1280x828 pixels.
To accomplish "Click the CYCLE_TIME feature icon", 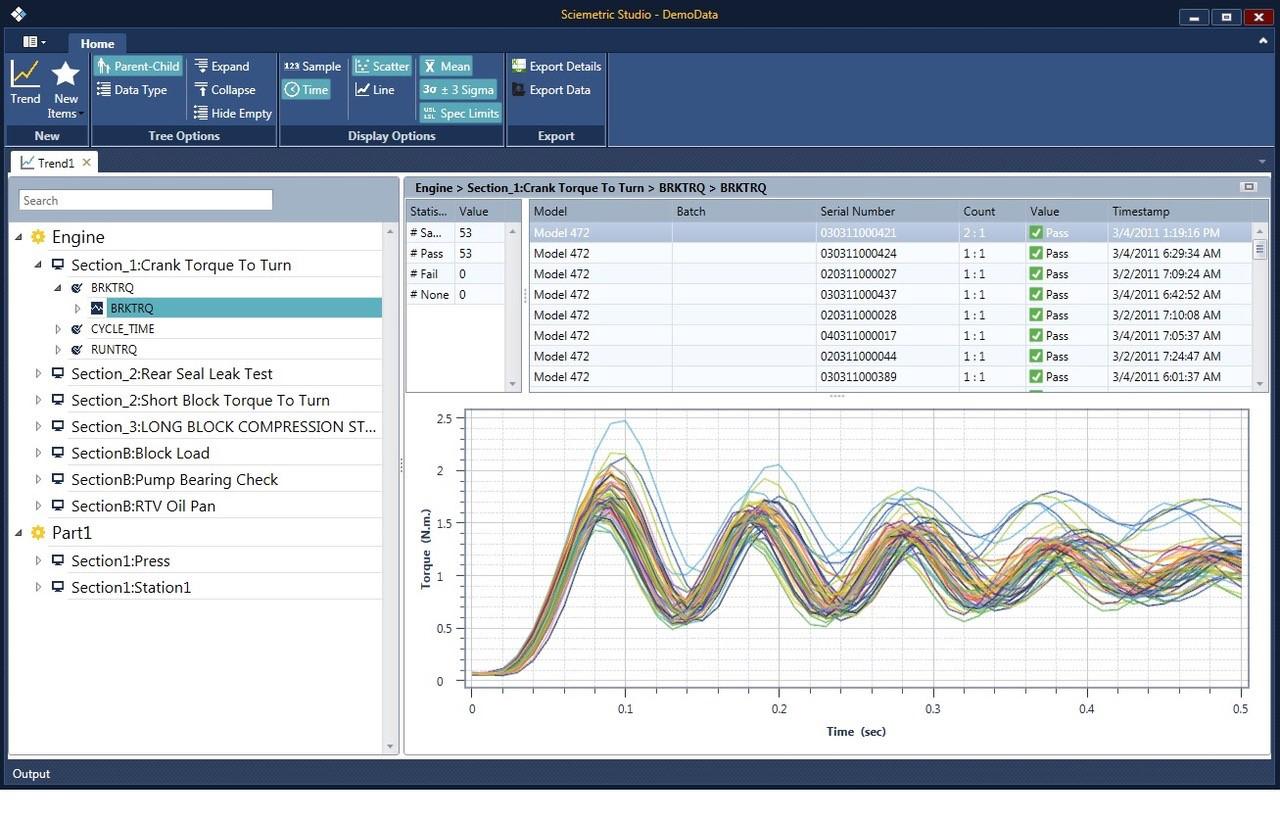I will (x=77, y=329).
